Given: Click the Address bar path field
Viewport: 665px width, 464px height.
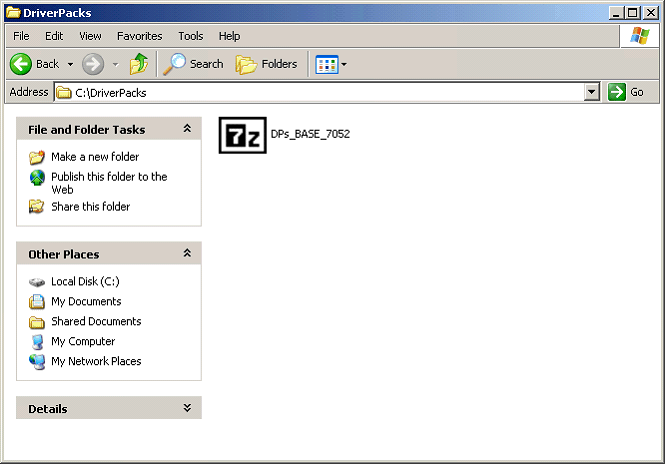Looking at the screenshot, I should coord(320,92).
